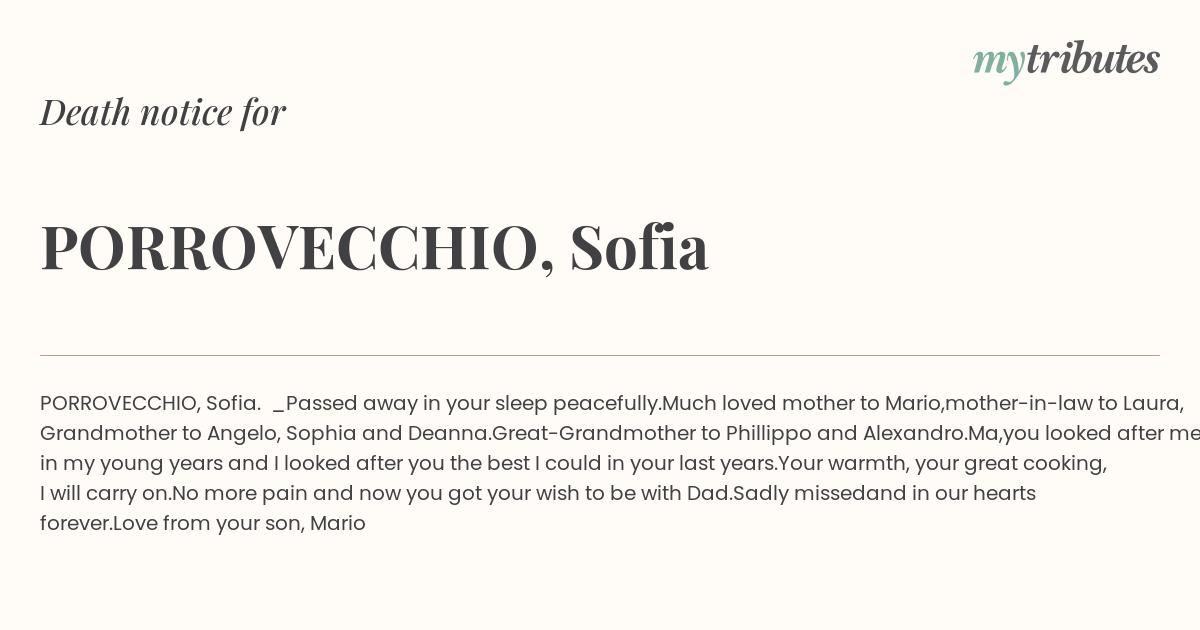This screenshot has height=630, width=1200.
Task: Click the "PORROVECCHIO, Sofia" title heading
Action: pyautogui.click(x=375, y=247)
